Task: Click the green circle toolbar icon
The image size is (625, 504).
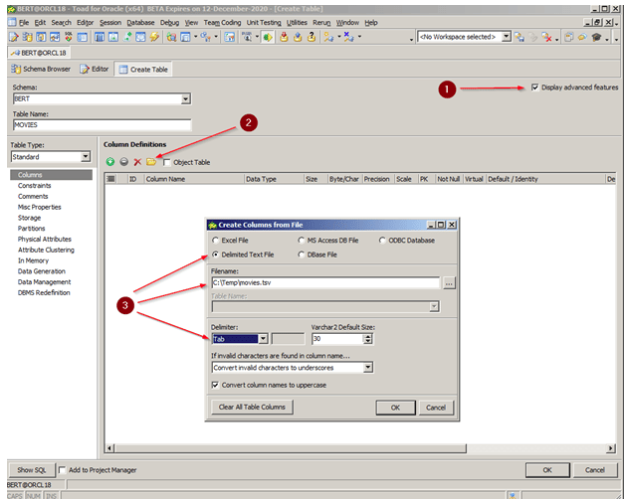Action: tap(267, 37)
